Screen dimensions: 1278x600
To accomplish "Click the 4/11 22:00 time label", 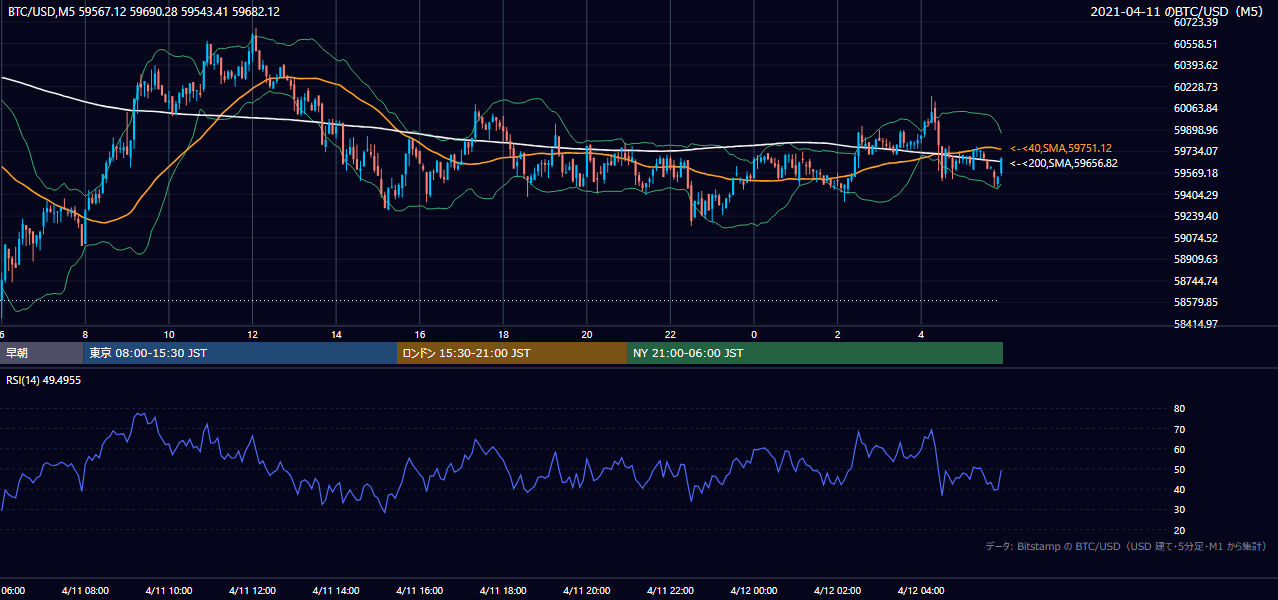I will (x=670, y=591).
